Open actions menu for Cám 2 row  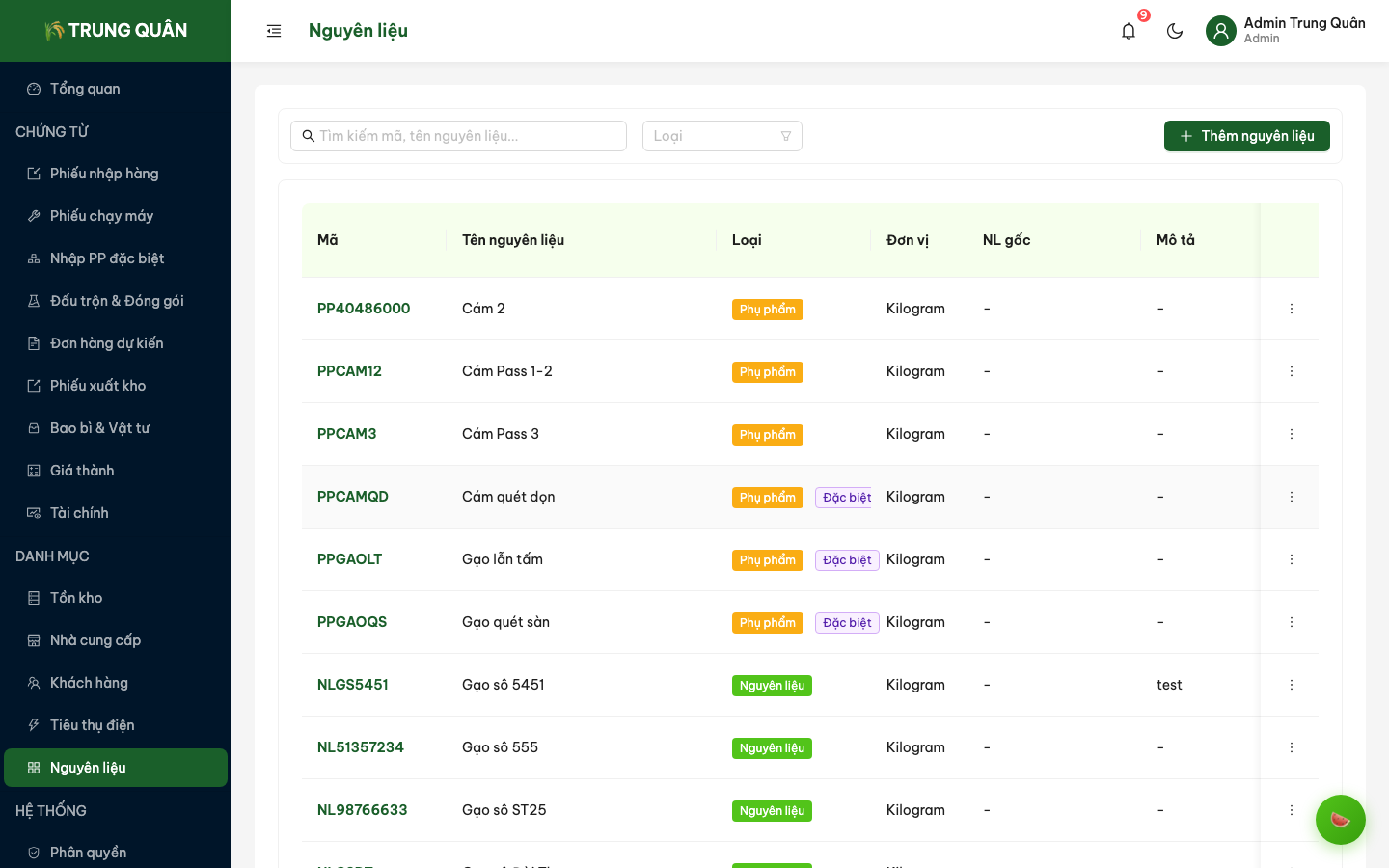[1291, 309]
